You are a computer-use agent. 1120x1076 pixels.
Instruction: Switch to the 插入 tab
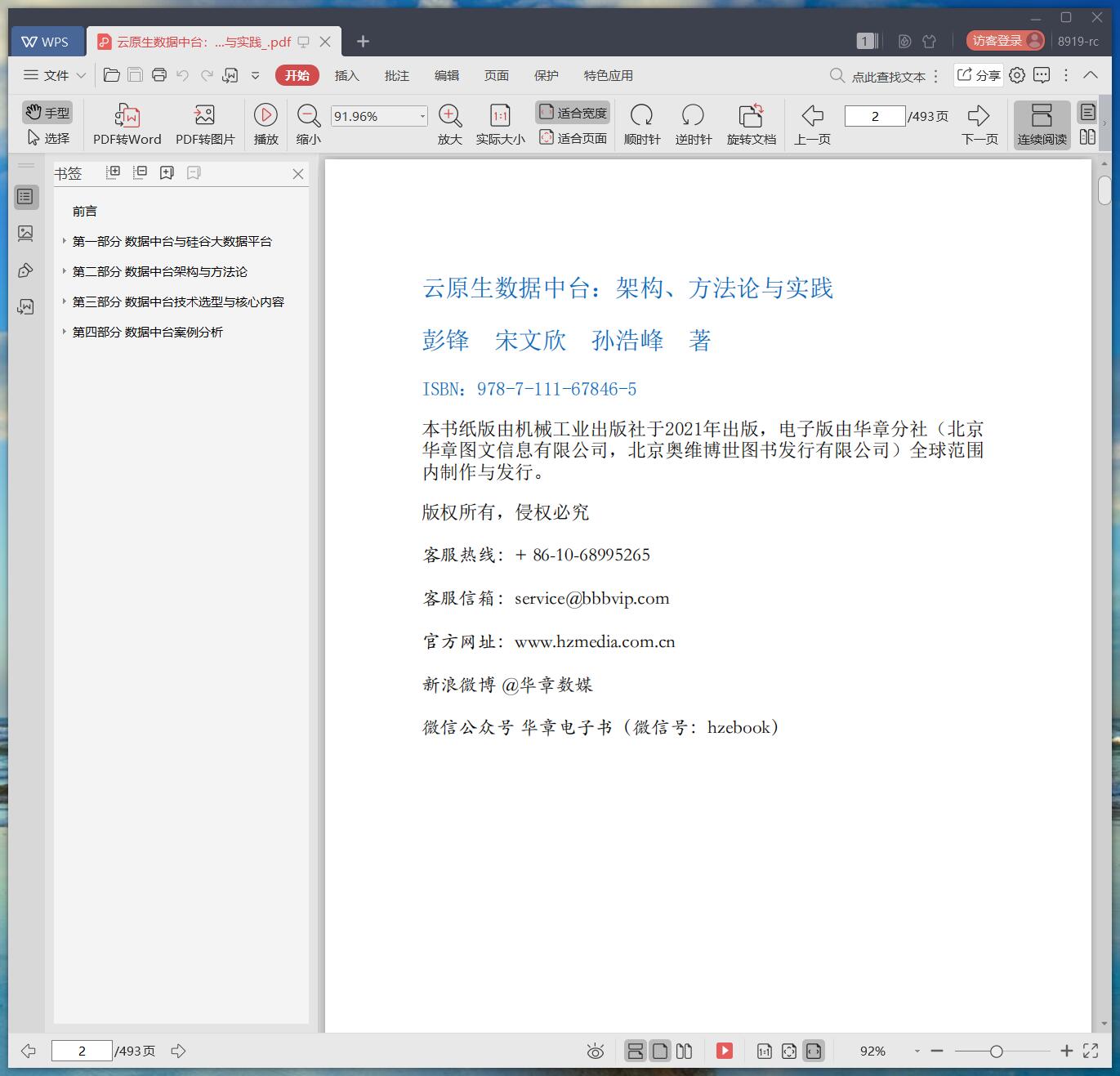pyautogui.click(x=346, y=75)
